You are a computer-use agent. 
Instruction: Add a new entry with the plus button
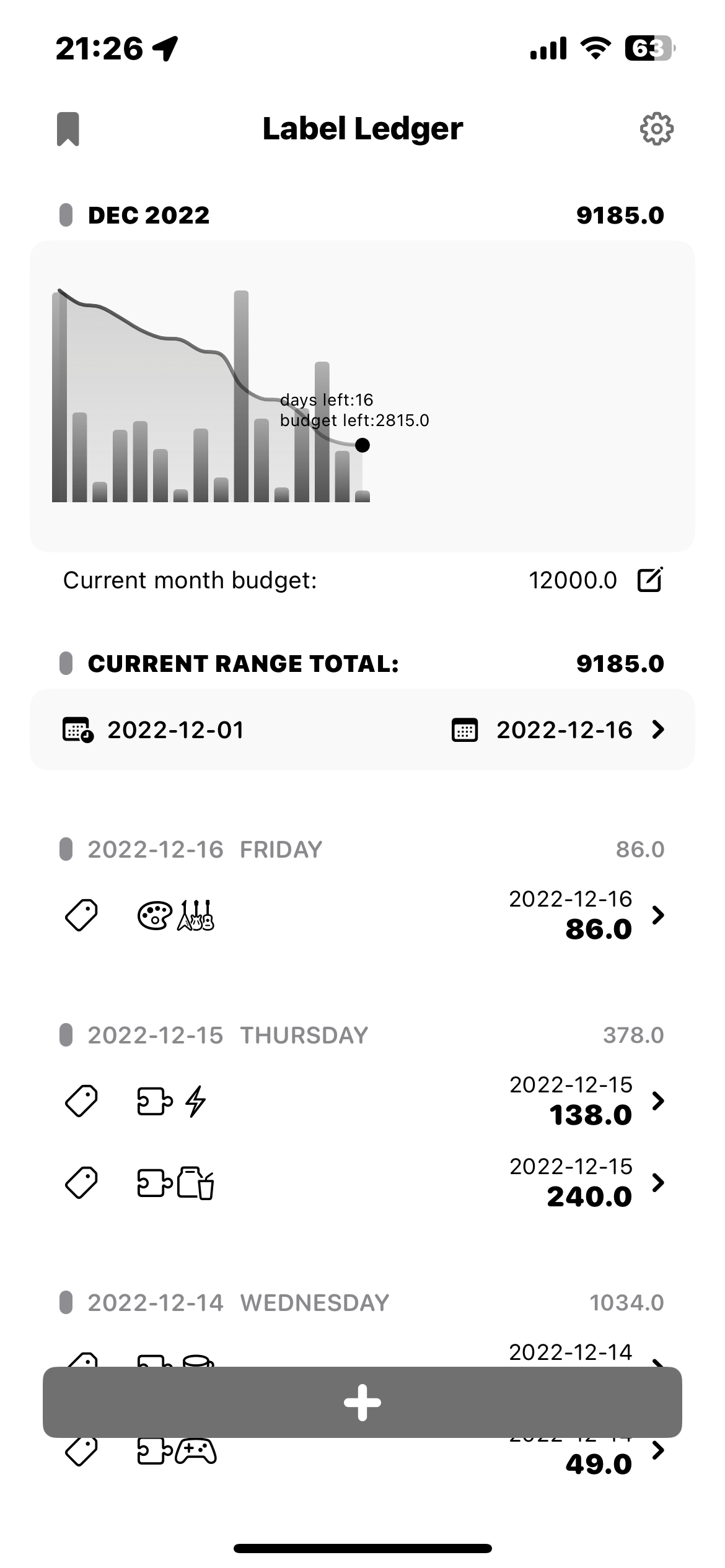click(x=362, y=1402)
